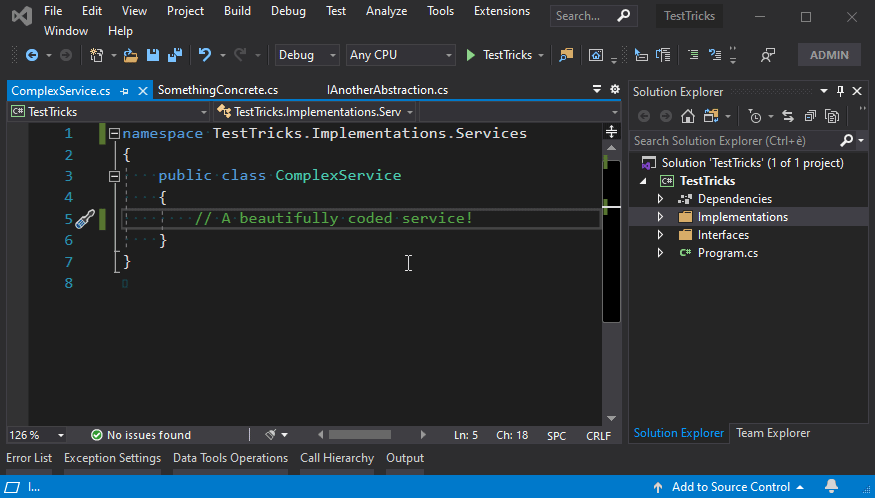This screenshot has height=498, width=875.
Task: Click the Live Share feedback icon near ADMIN
Action: tap(768, 55)
